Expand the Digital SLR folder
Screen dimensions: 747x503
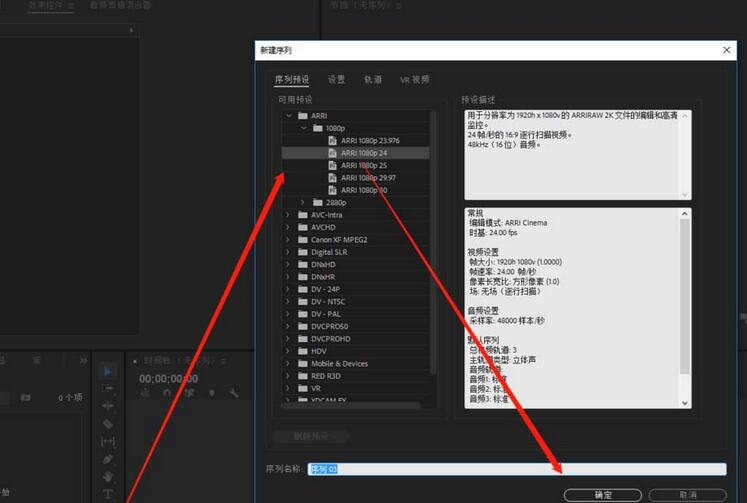[287, 252]
